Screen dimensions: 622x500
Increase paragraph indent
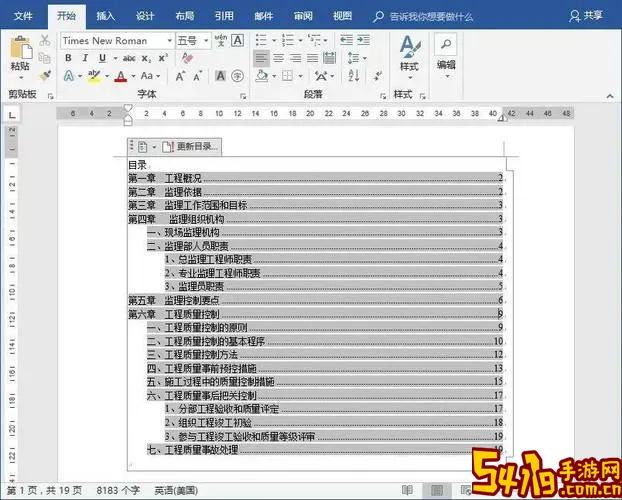pos(363,40)
